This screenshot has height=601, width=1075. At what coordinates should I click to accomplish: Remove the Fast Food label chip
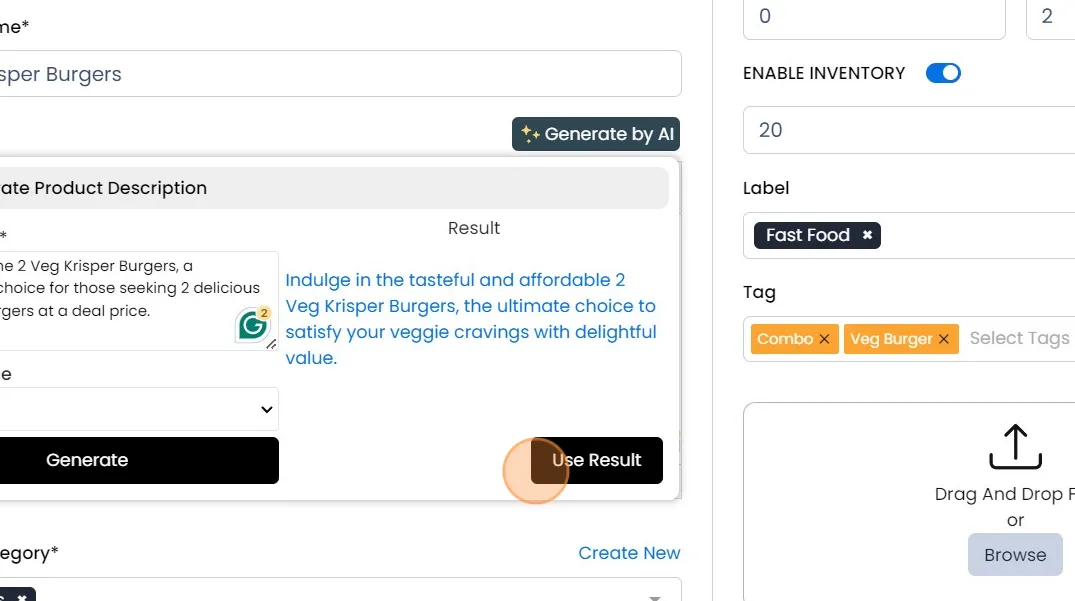[x=867, y=235]
